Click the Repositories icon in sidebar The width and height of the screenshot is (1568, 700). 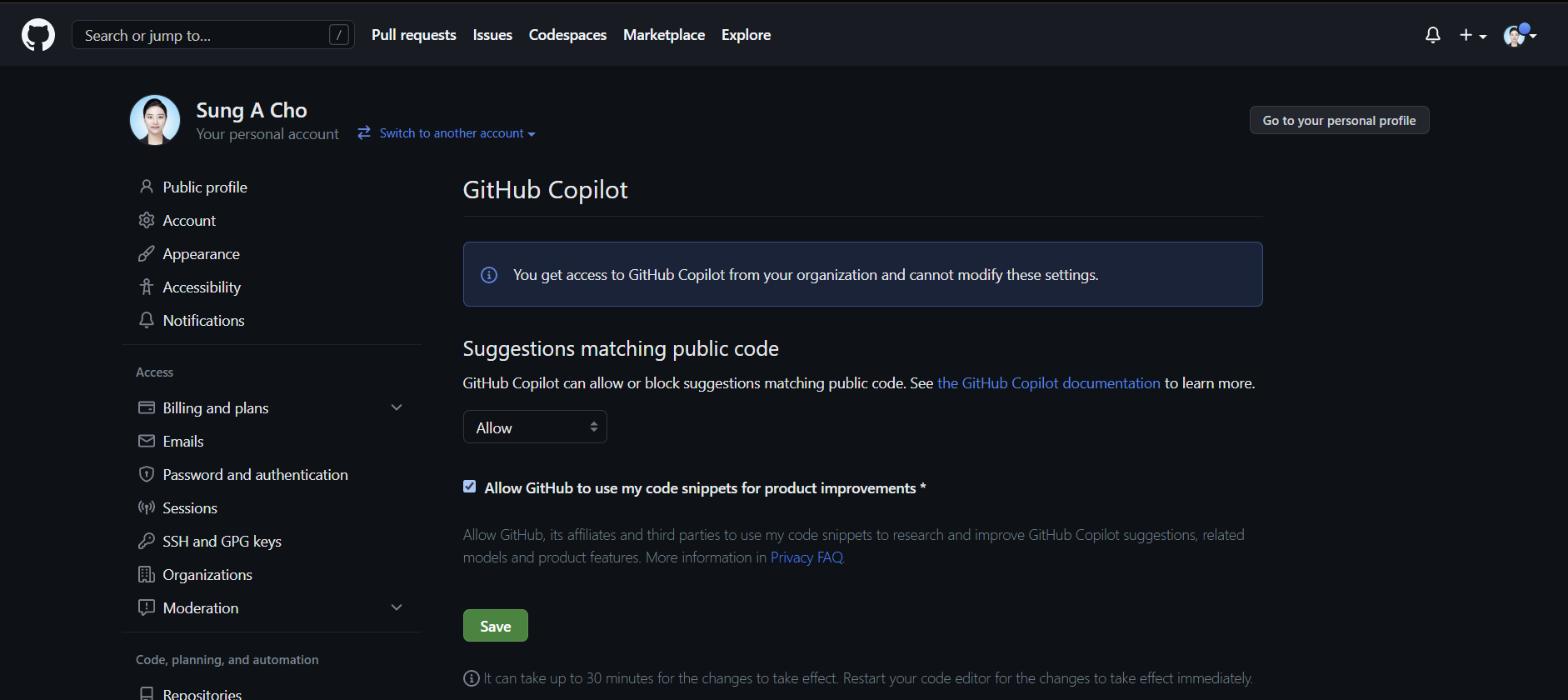click(147, 693)
